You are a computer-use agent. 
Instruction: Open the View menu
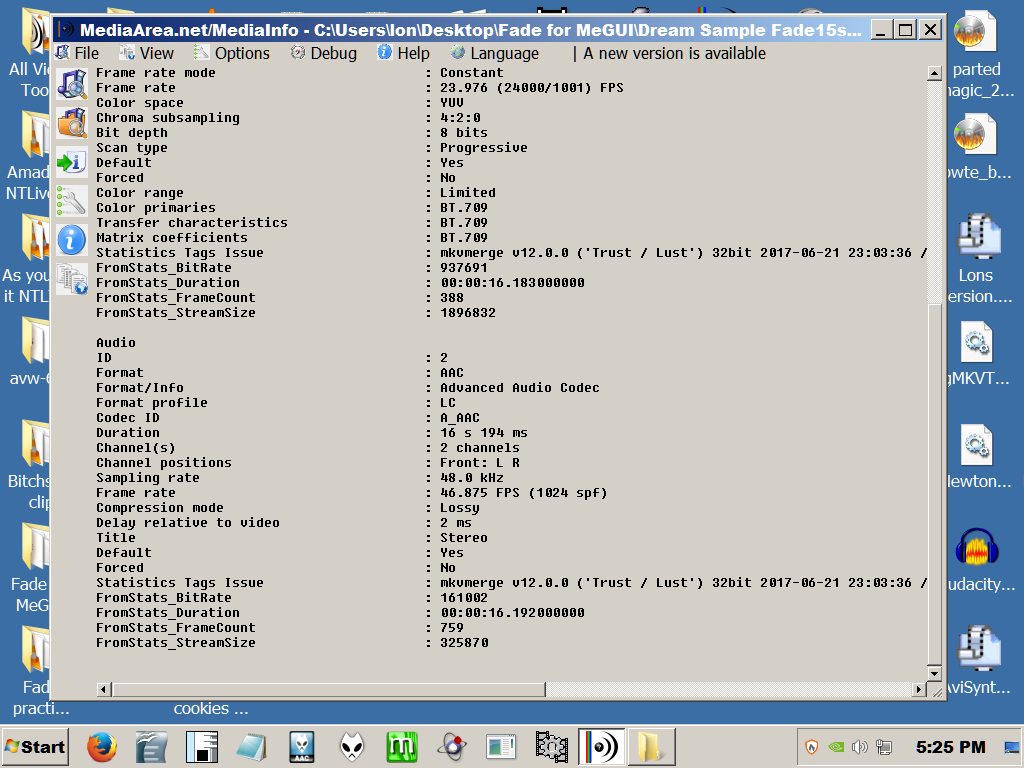coord(146,53)
